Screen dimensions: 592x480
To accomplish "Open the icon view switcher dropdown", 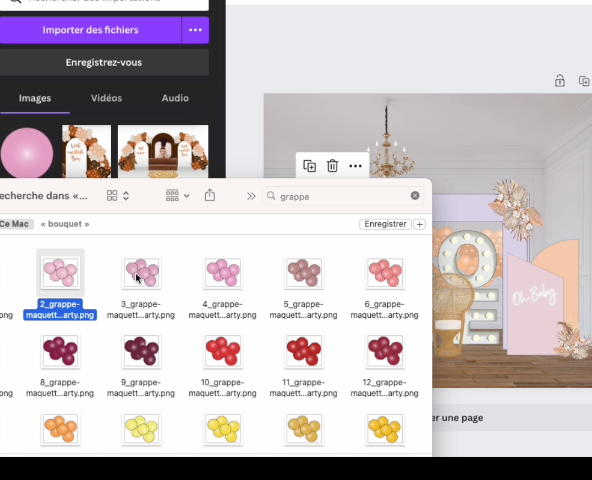I will pyautogui.click(x=118, y=196).
